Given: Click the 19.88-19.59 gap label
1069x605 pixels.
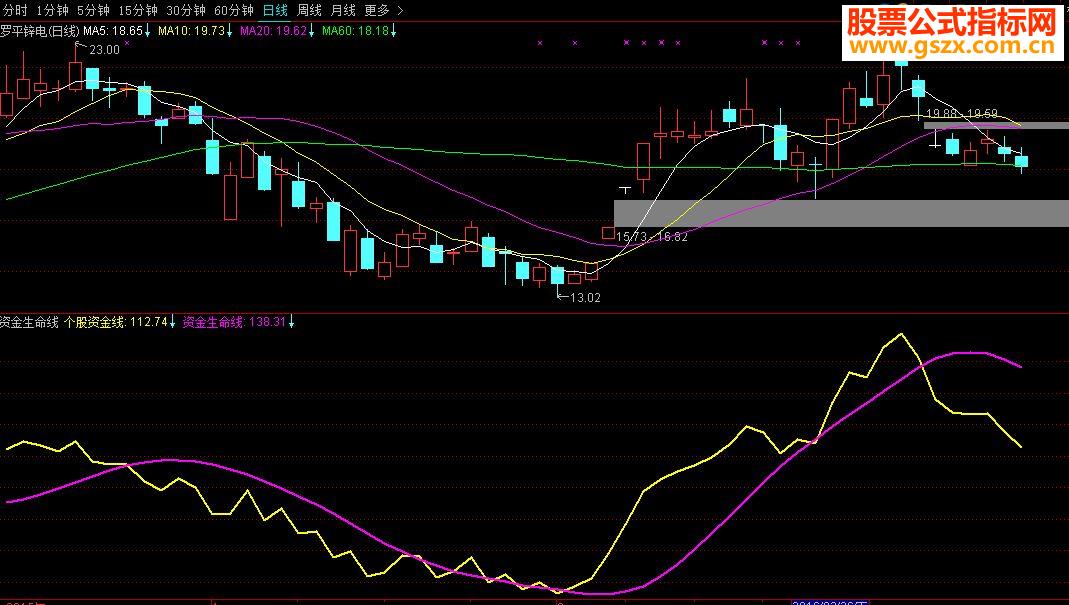Looking at the screenshot, I should click(961, 114).
